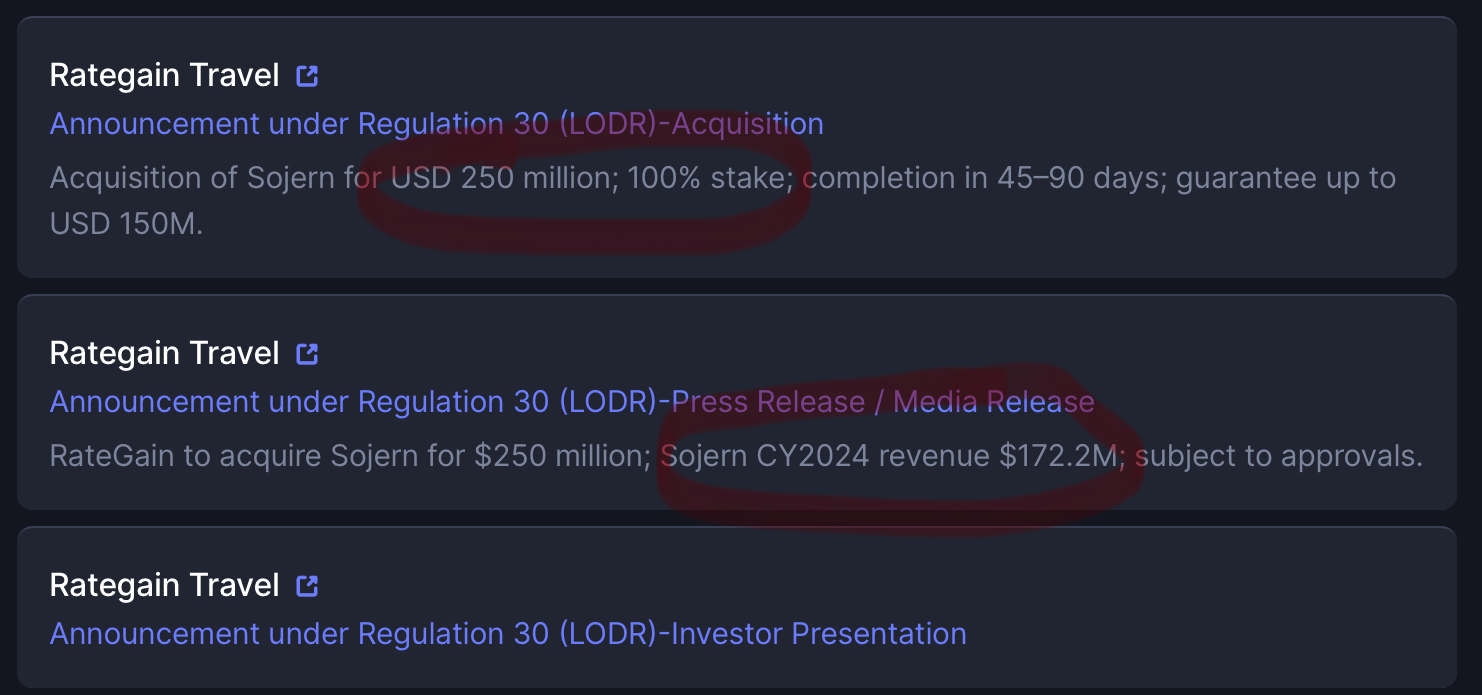Open Rategain Travel title in Acquisition card
Screen dimensions: 1482x695
click(164, 75)
